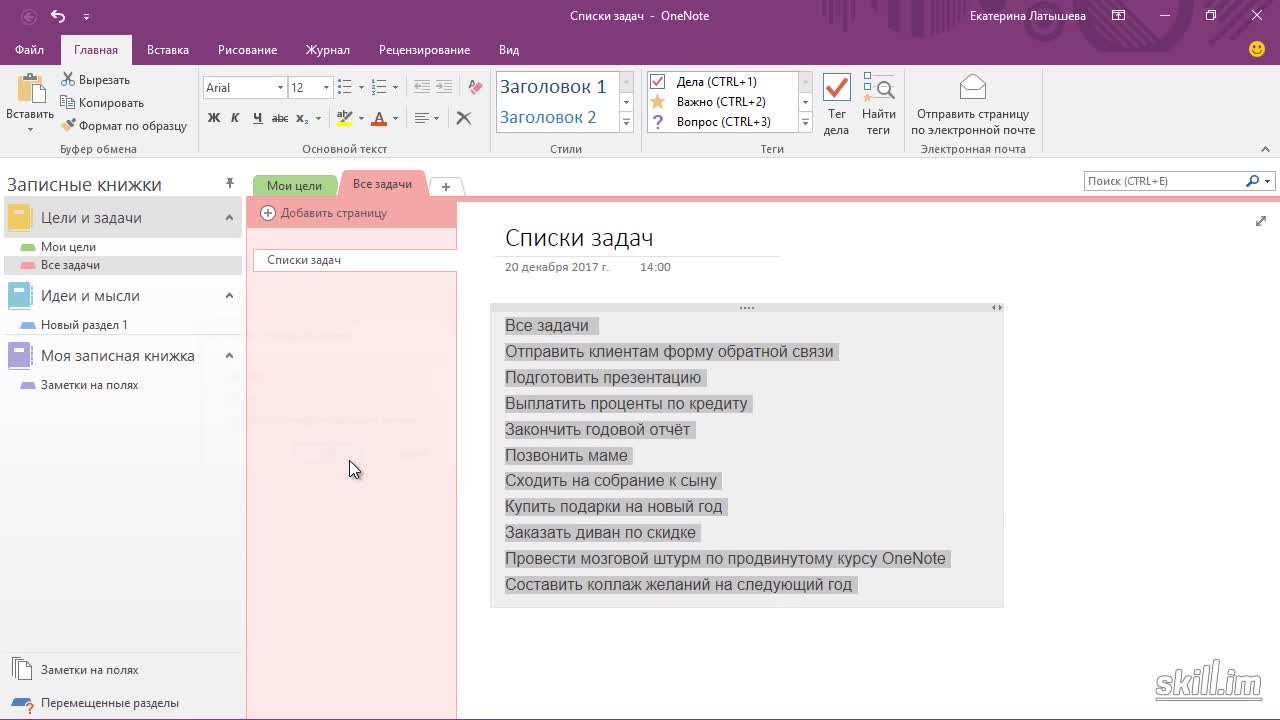This screenshot has height=720, width=1280.
Task: Open paragraph alignment options
Action: point(427,118)
